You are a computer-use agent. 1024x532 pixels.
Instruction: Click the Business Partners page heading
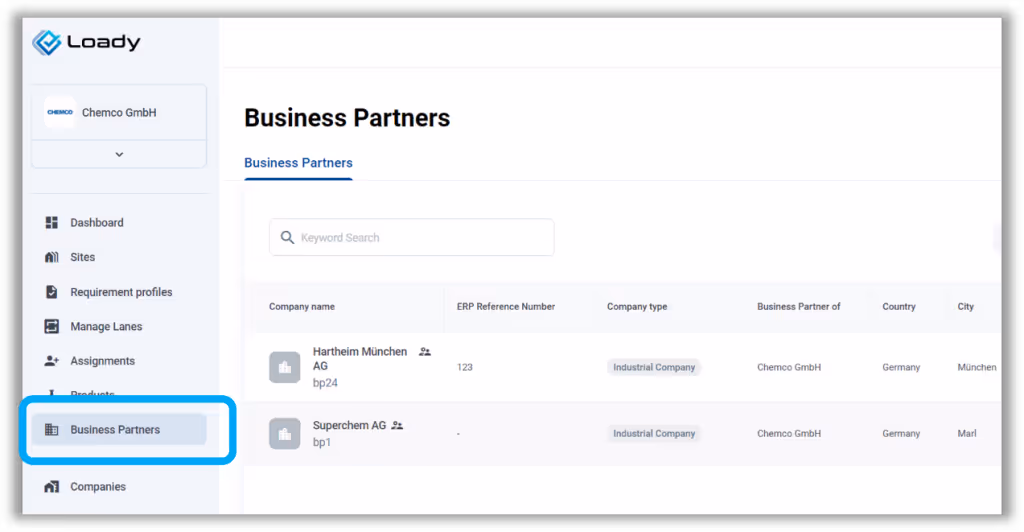(347, 118)
